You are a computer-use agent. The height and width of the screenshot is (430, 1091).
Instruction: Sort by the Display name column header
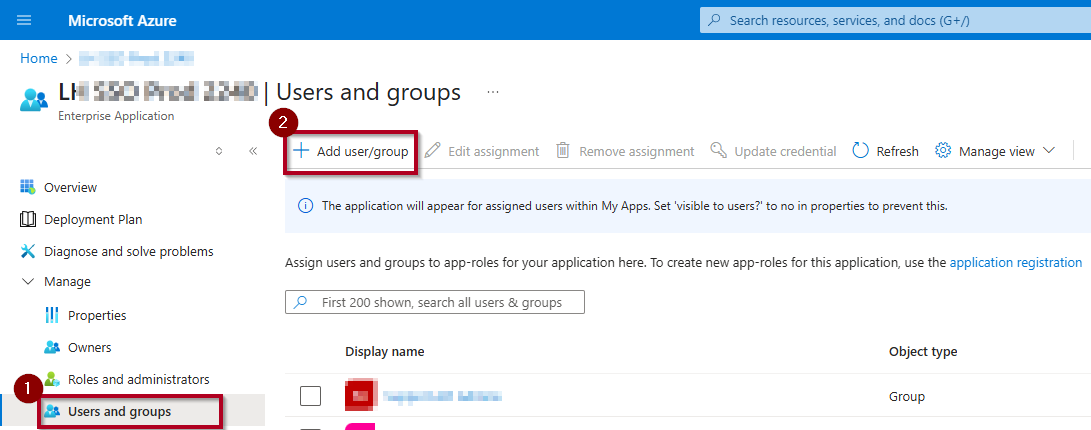[x=385, y=351]
